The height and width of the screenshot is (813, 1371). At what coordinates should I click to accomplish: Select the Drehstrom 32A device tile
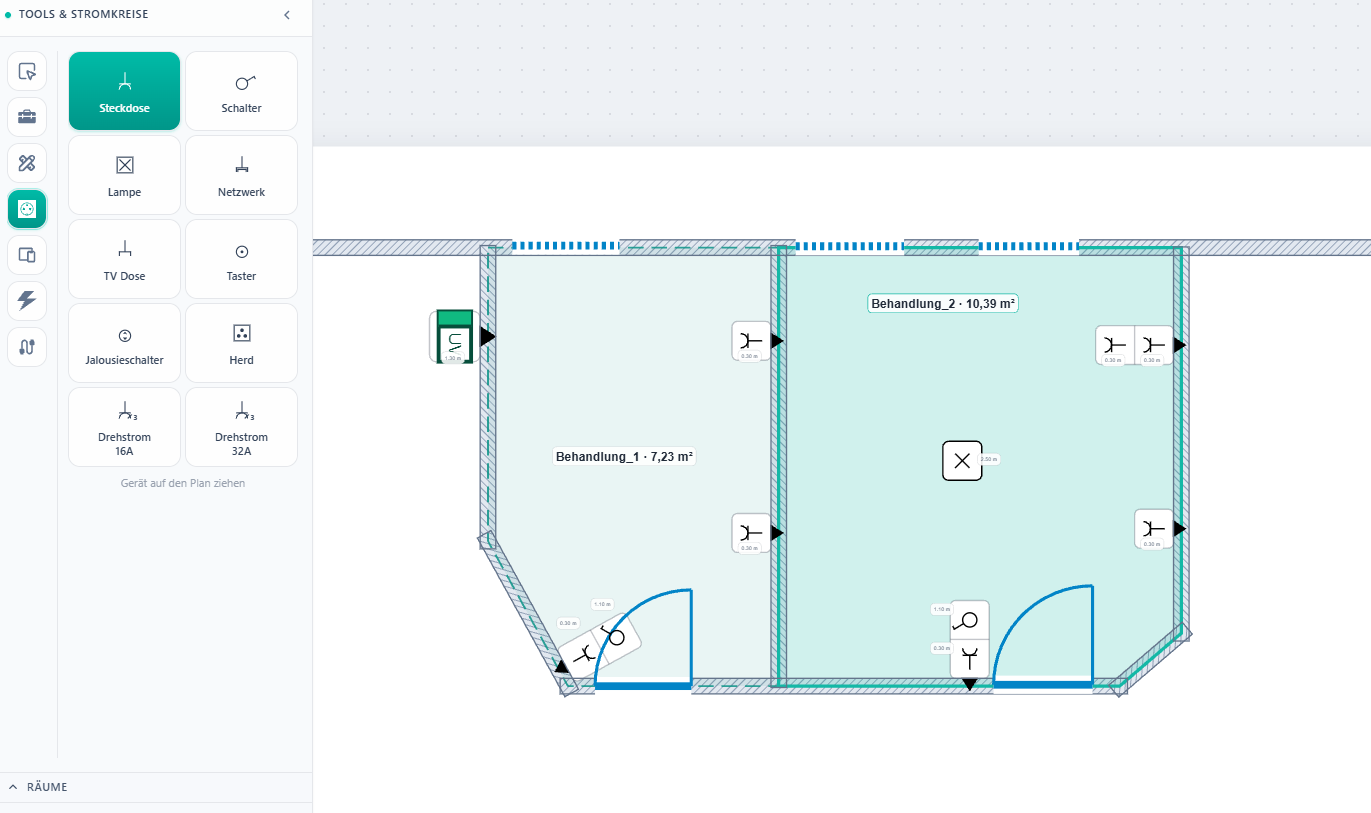(241, 427)
